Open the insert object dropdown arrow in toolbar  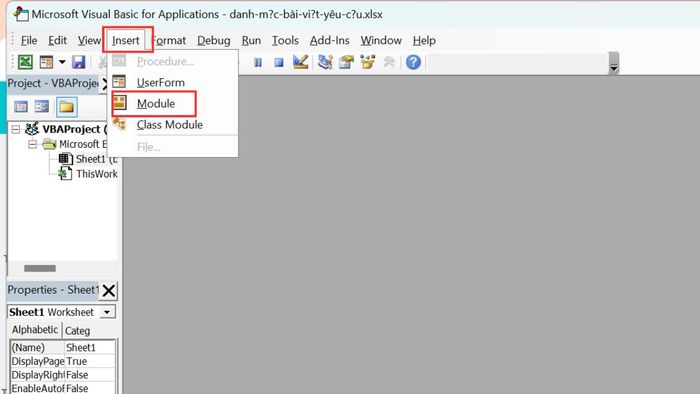(x=62, y=62)
